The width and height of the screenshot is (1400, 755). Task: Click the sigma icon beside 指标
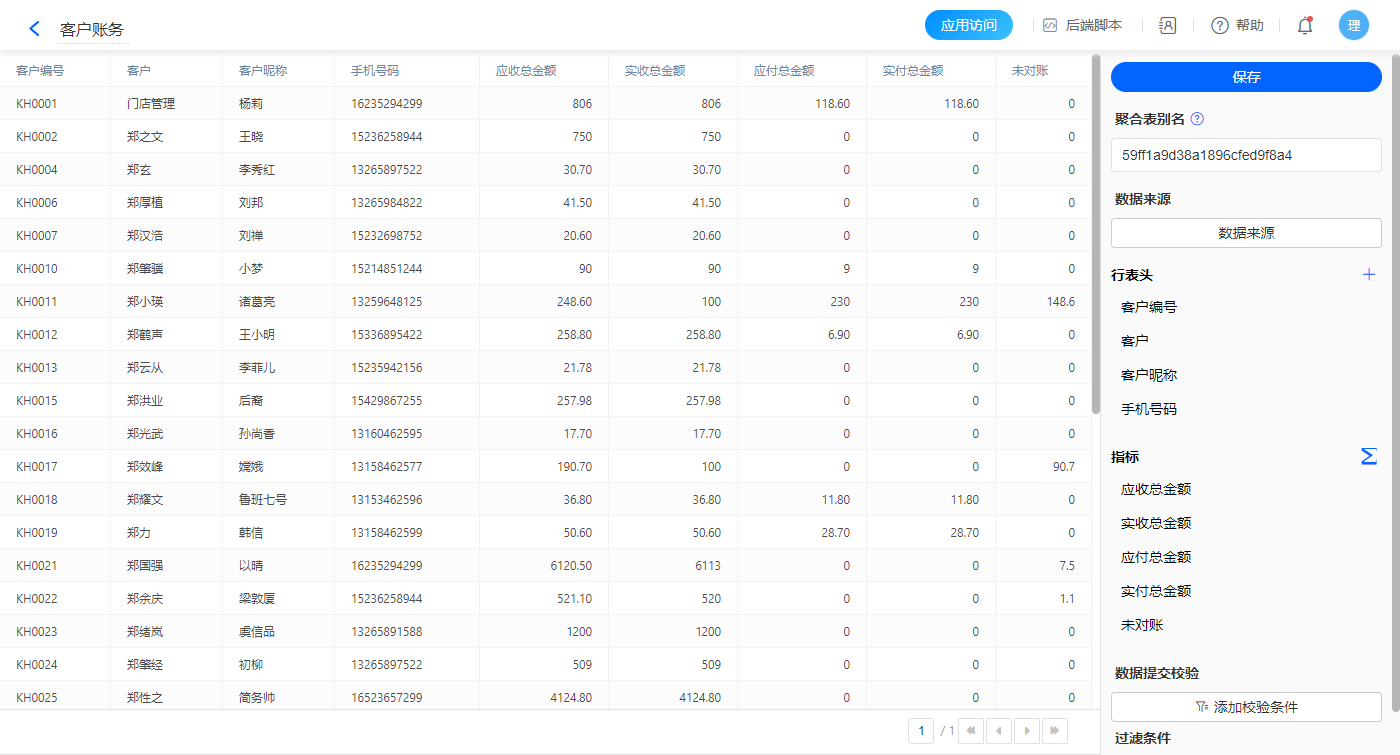tap(1369, 457)
